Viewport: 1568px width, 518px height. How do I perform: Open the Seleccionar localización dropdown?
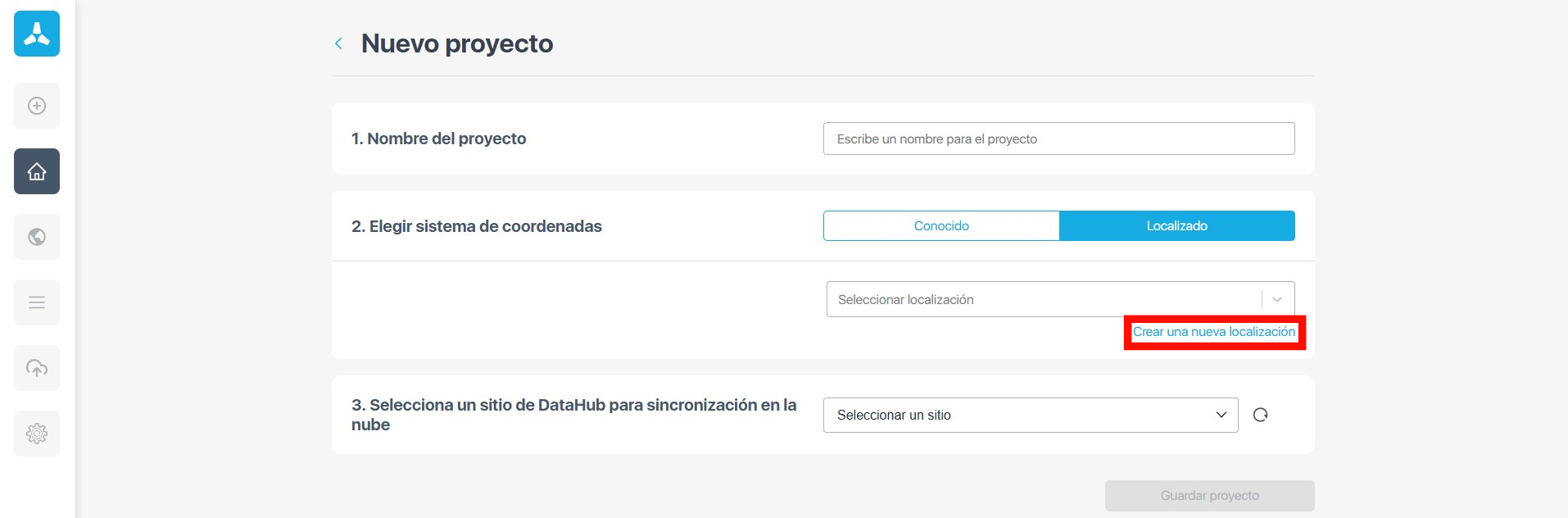coord(1040,300)
